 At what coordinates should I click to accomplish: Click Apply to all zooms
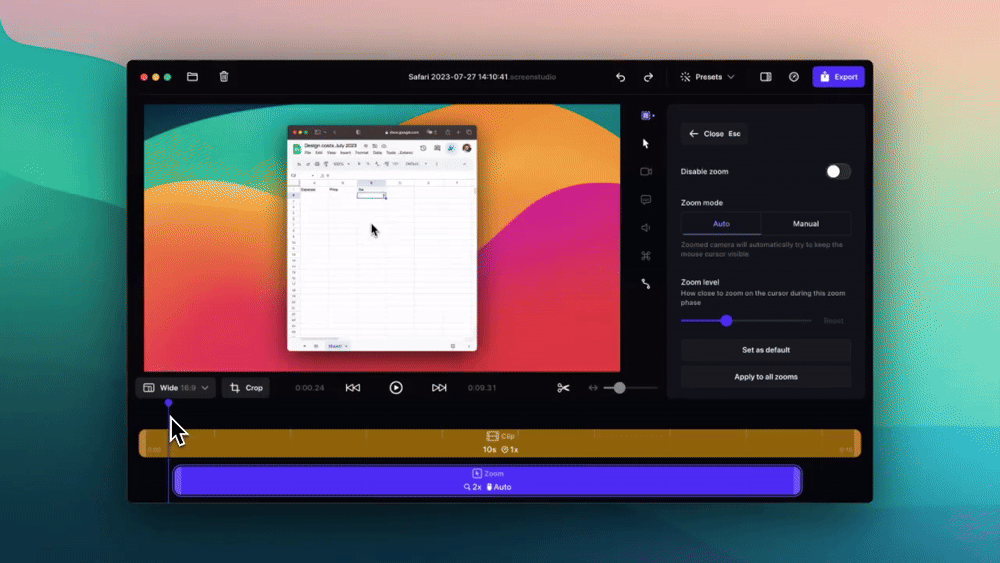[x=765, y=377]
